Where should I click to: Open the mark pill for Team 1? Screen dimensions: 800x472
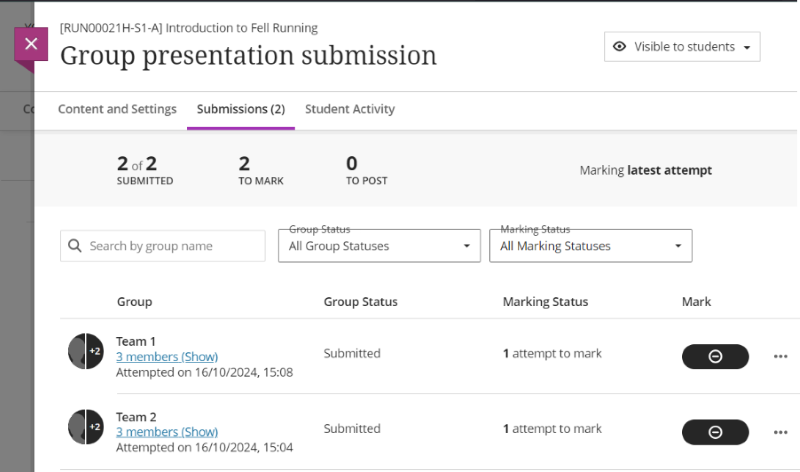point(715,356)
